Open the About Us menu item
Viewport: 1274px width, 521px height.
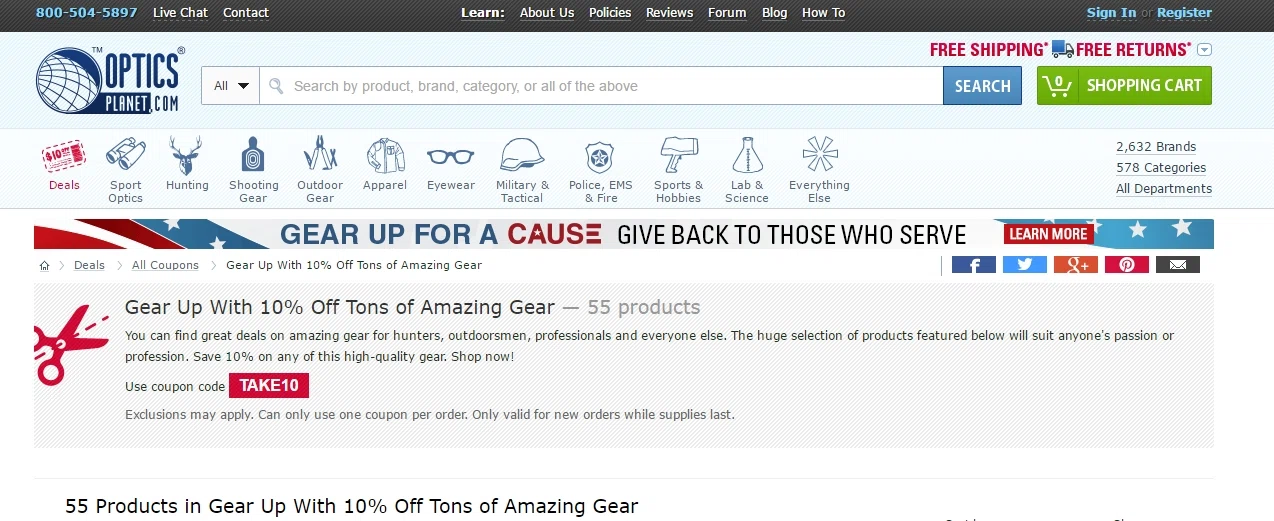[x=547, y=13]
